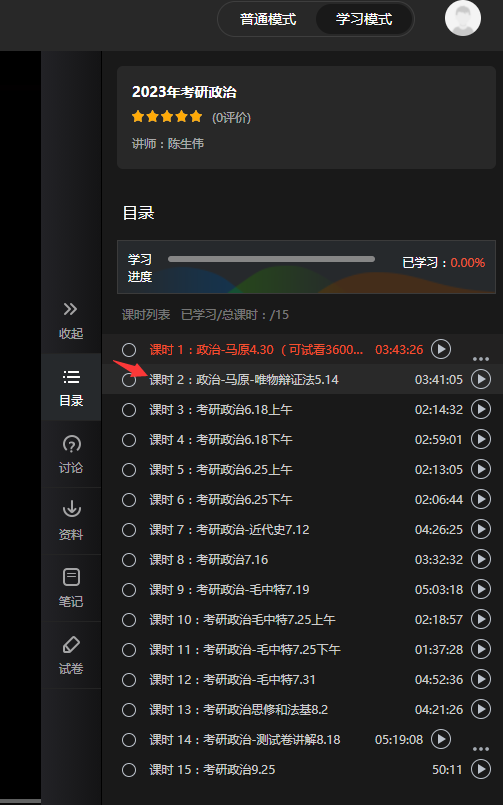Screen dimensions: 503x805
Task: Play lesson 11 毛中特7.25下午
Action: coord(481,649)
